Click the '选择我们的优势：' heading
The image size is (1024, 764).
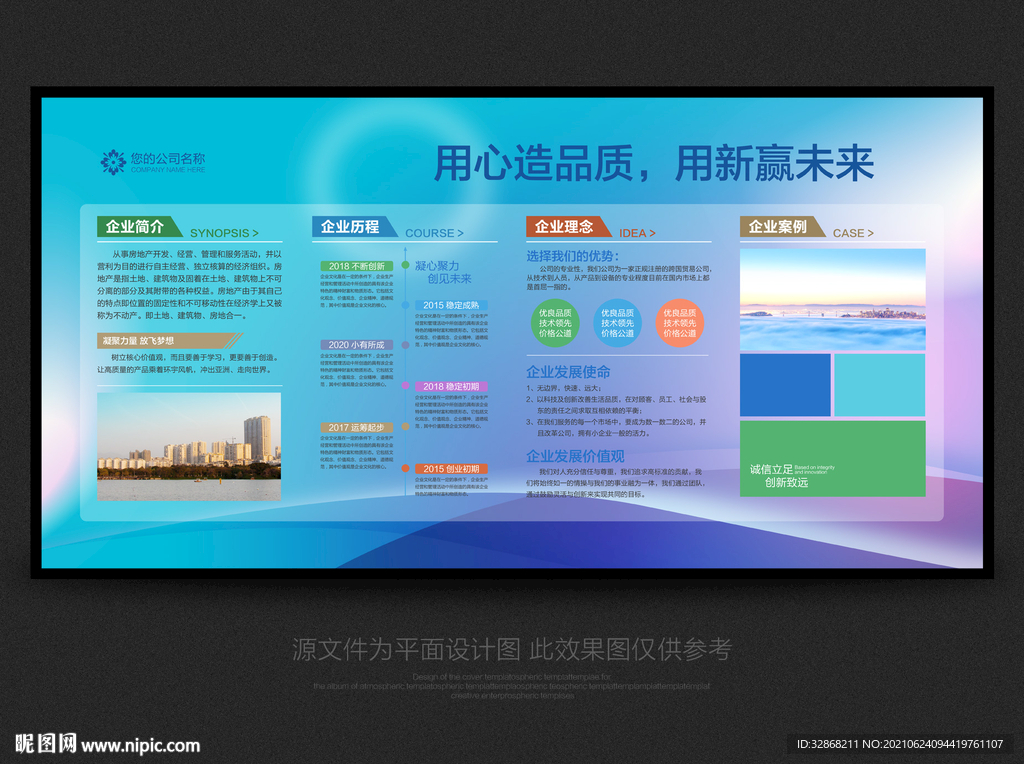click(x=573, y=256)
